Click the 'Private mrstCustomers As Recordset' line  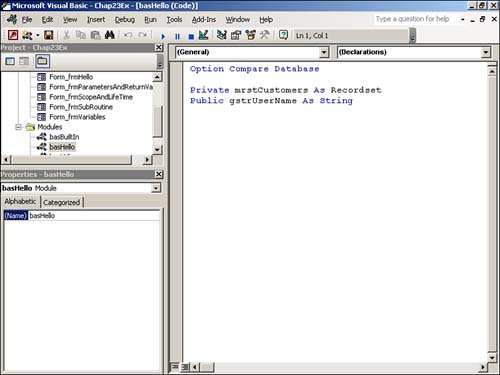[x=286, y=90]
